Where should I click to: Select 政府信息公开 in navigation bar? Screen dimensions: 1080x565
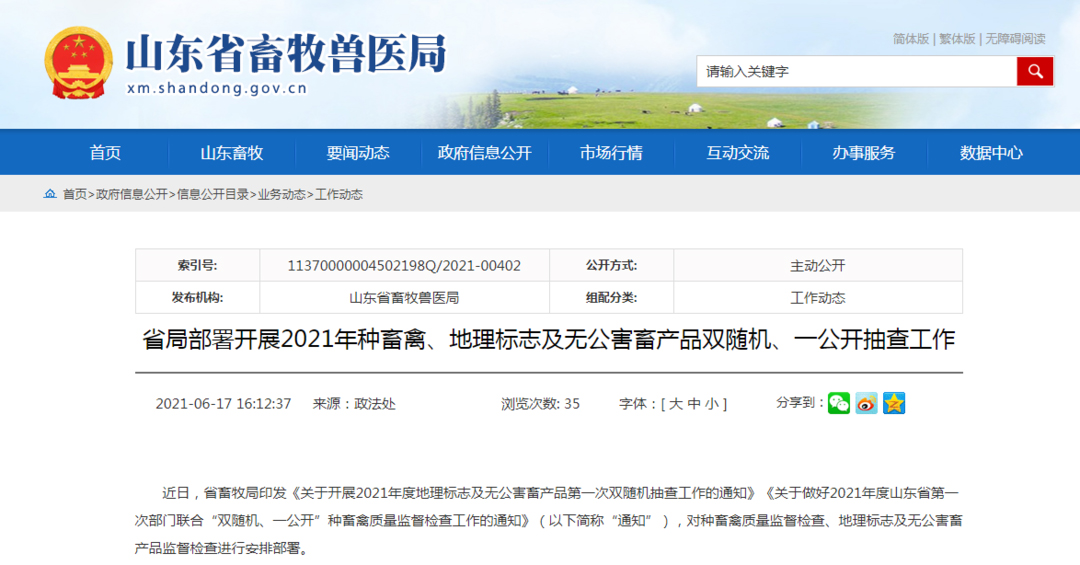(x=484, y=153)
